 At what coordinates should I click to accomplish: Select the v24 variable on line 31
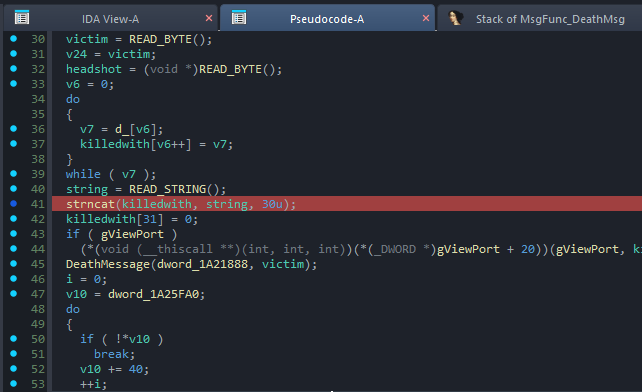[x=77, y=54]
